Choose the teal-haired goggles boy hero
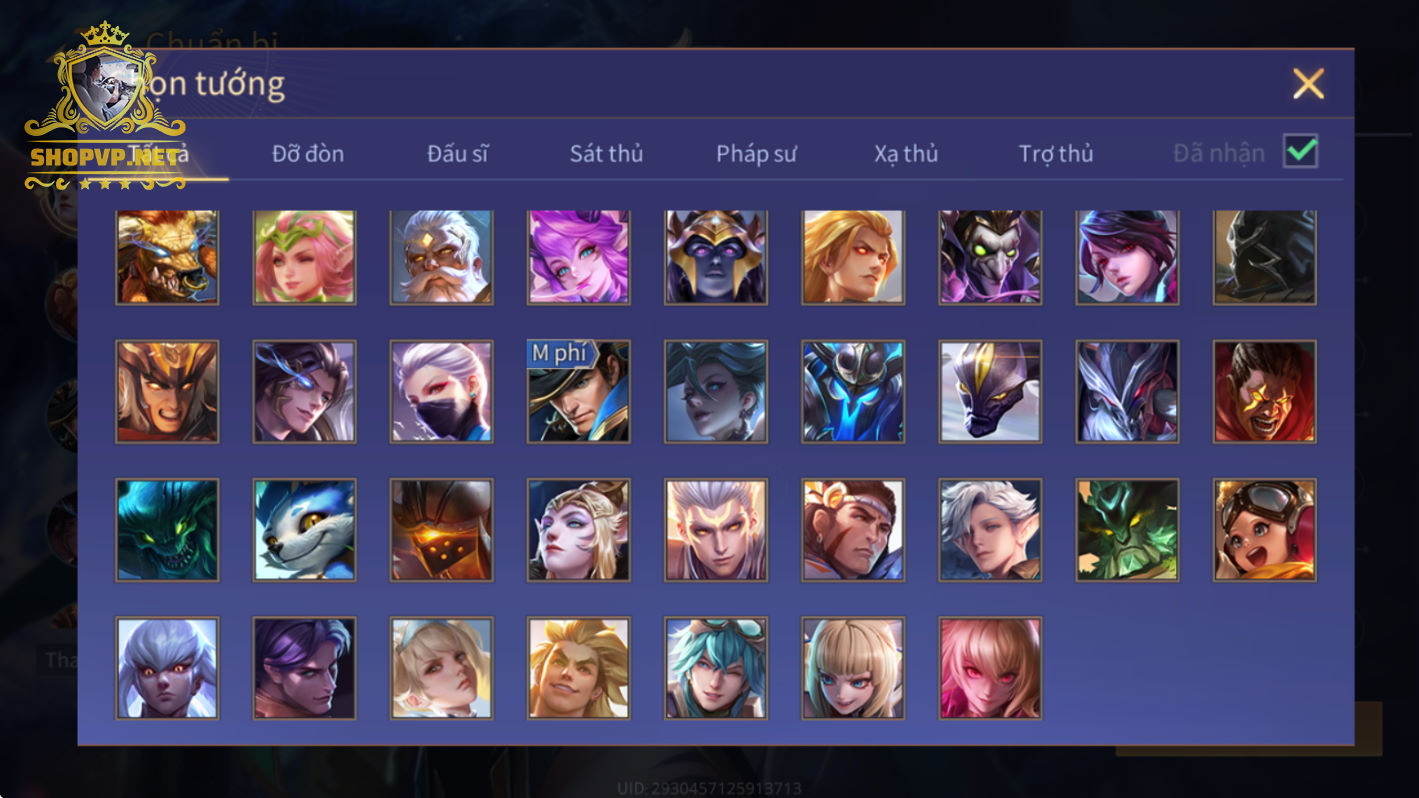This screenshot has height=798, width=1419. tap(716, 668)
